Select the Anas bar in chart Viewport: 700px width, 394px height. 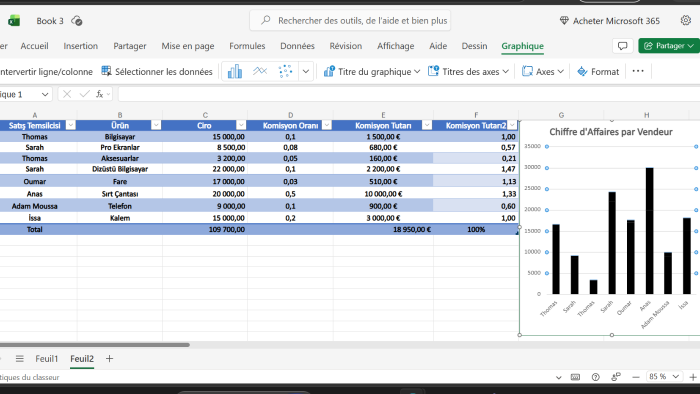point(649,231)
